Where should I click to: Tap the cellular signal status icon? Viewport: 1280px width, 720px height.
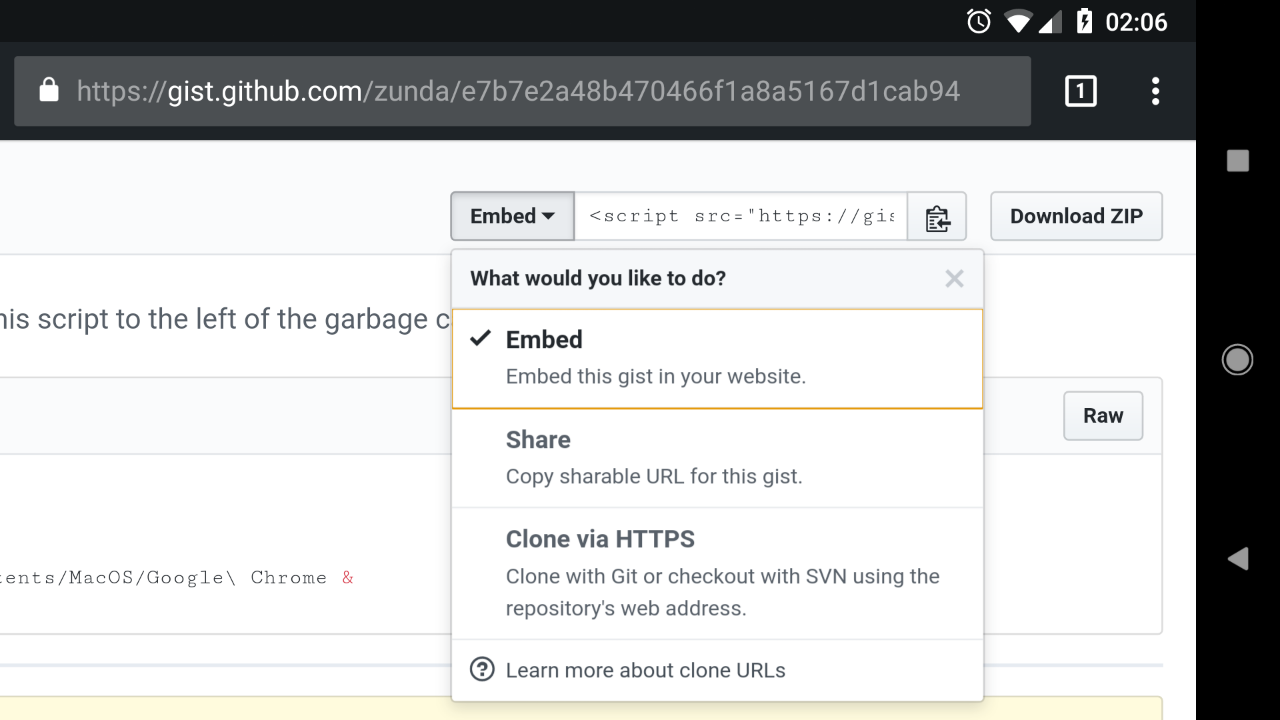tap(1049, 21)
